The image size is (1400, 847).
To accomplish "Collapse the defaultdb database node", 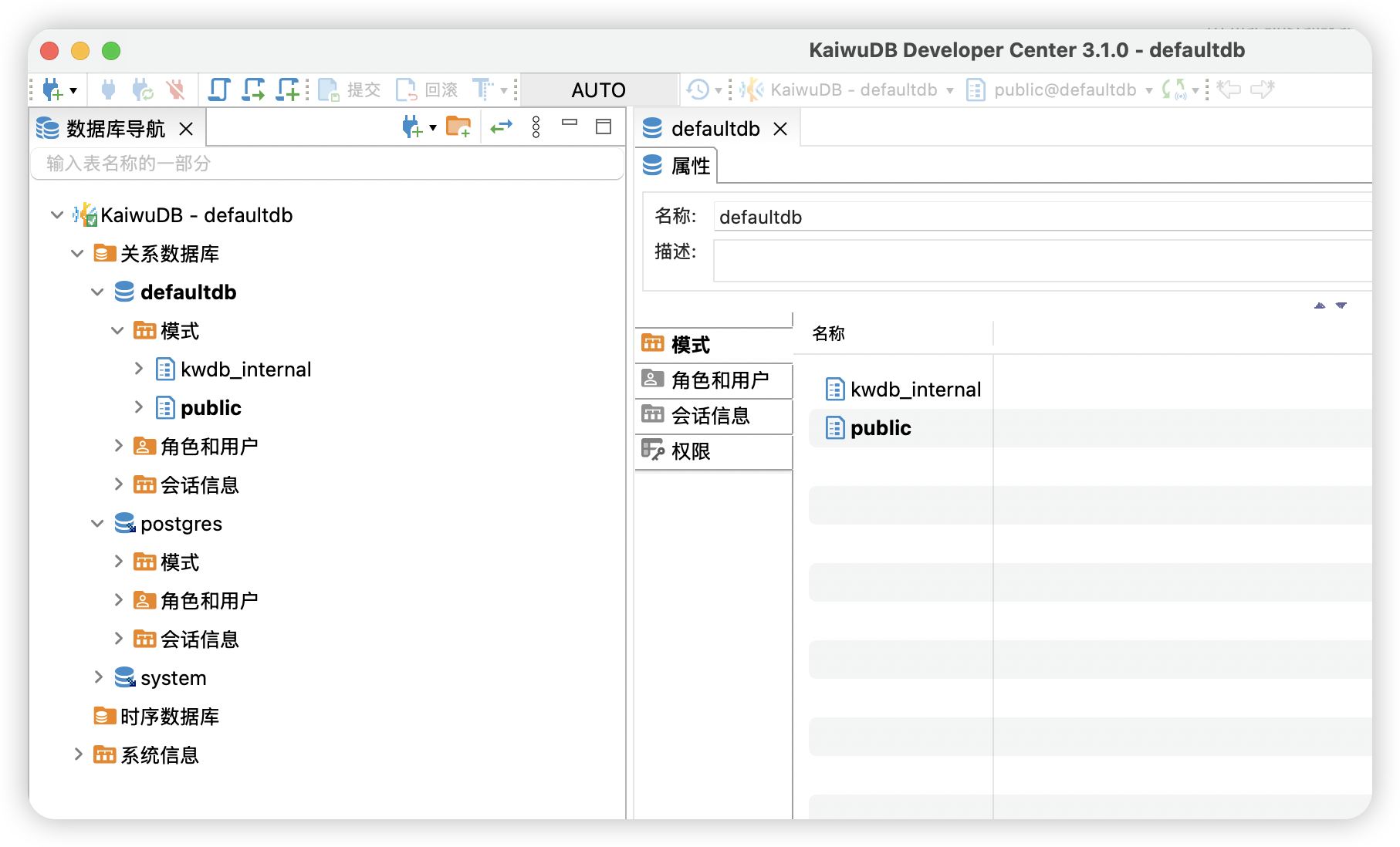I will pos(97,292).
